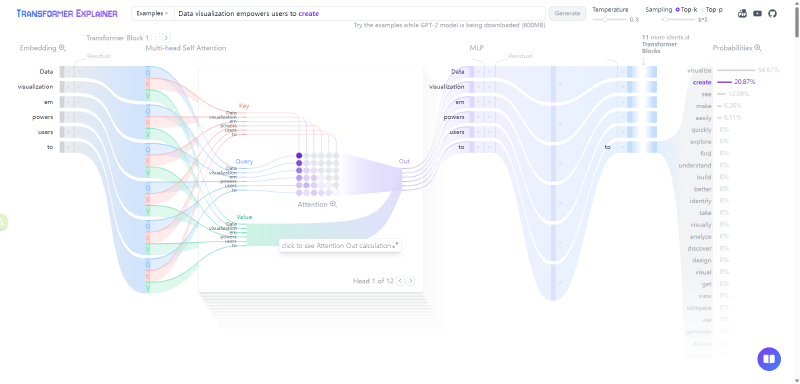Click the Attention magnifier zoom icon

333,204
